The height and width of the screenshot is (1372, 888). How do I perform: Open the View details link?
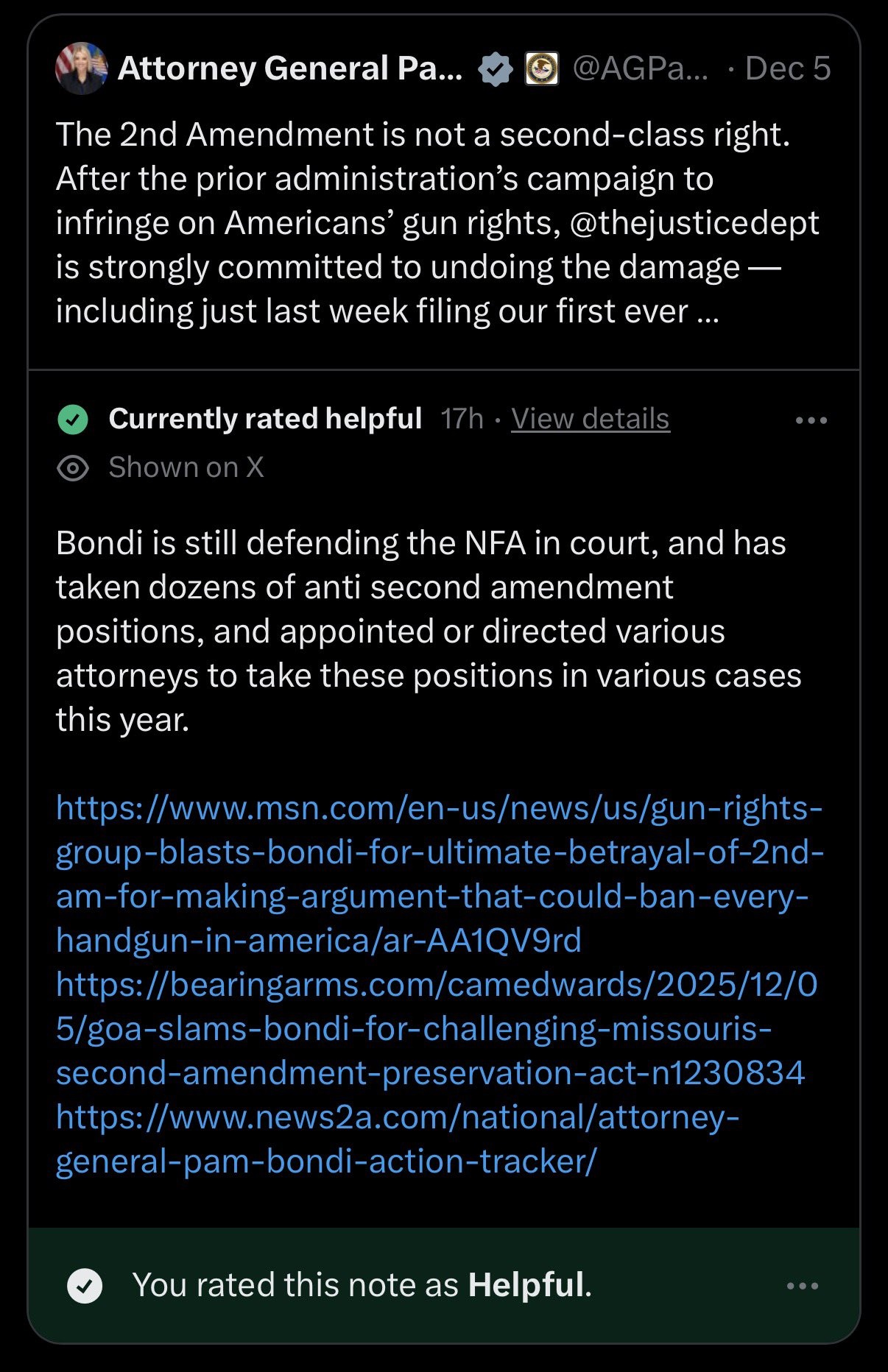(x=591, y=419)
